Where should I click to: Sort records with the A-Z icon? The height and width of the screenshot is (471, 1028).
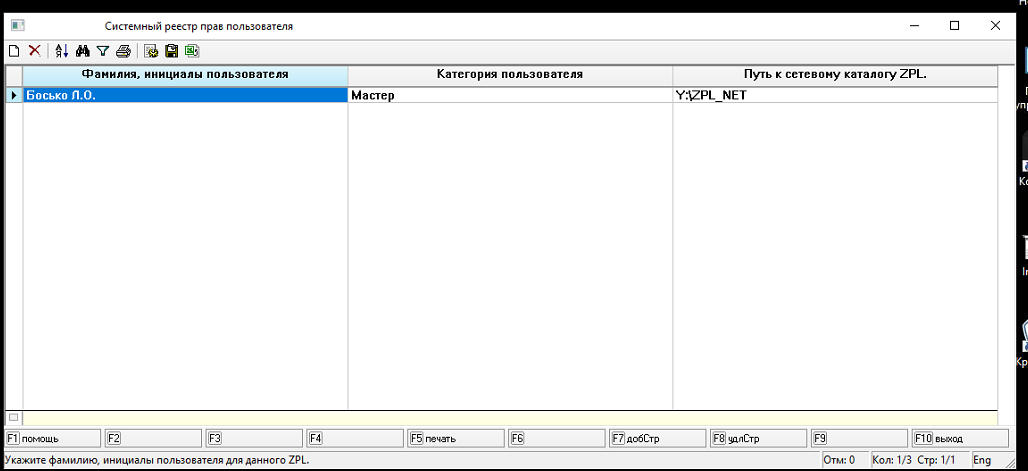(62, 51)
